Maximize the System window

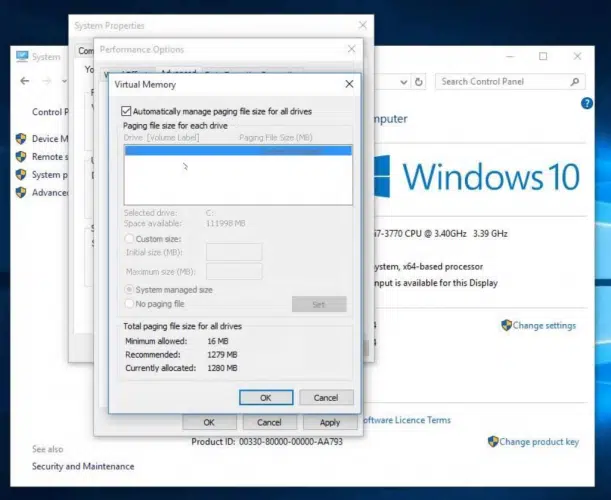tap(543, 57)
